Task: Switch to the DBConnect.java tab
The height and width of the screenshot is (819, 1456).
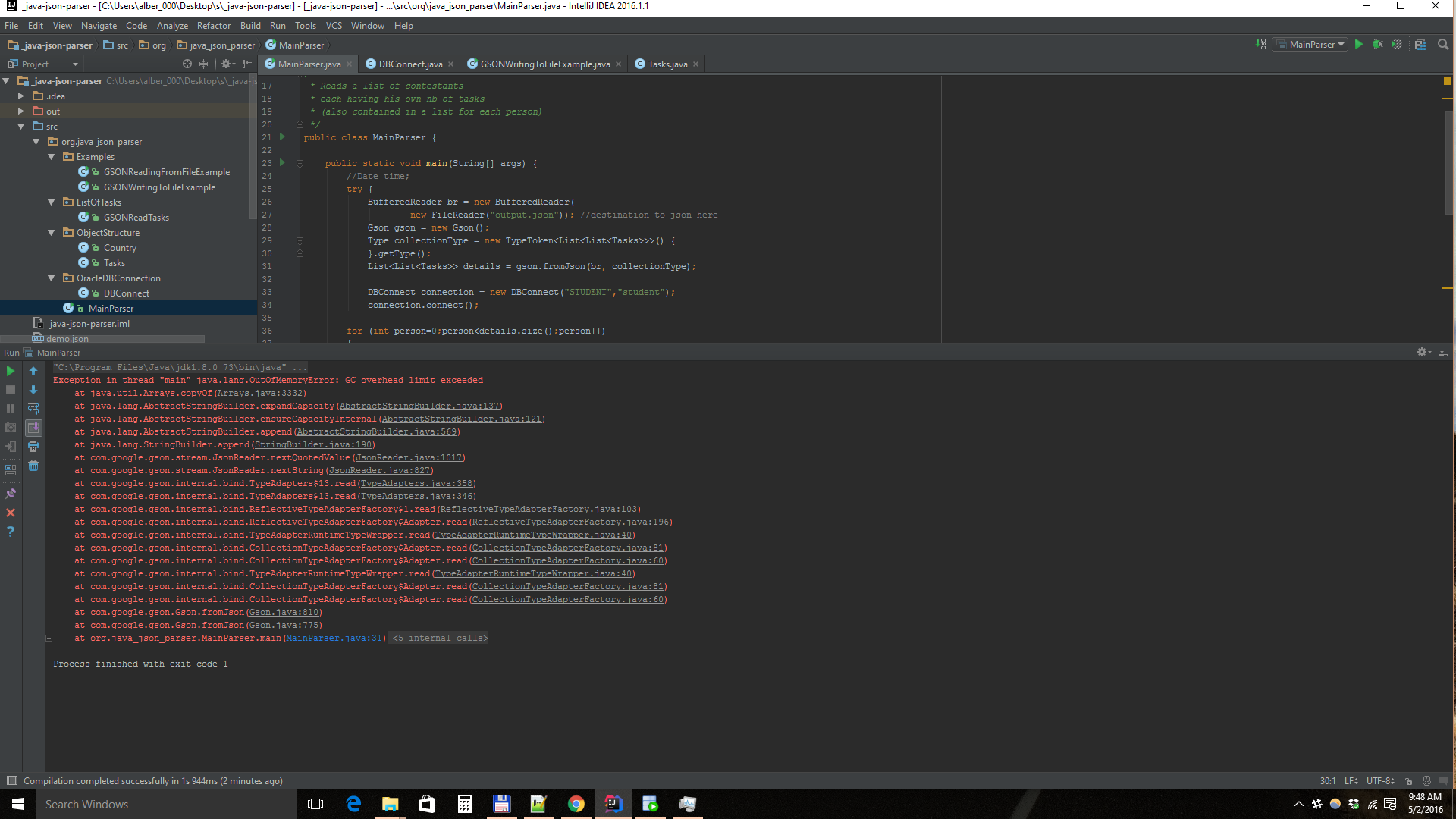Action: [x=410, y=64]
